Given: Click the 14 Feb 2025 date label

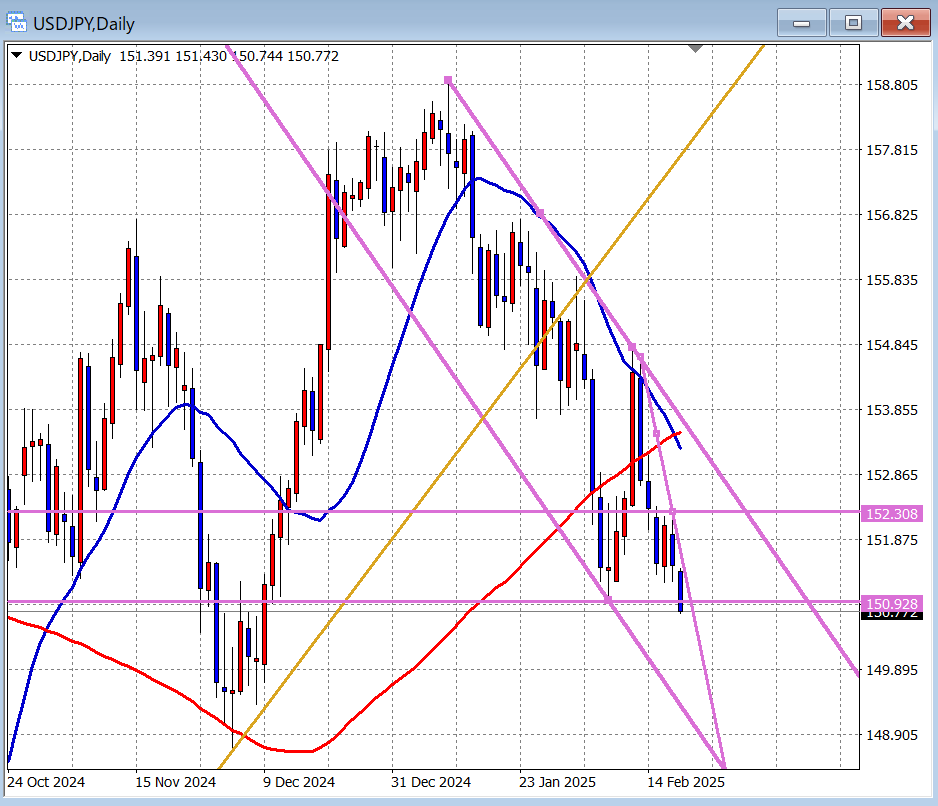Looking at the screenshot, I should (686, 782).
